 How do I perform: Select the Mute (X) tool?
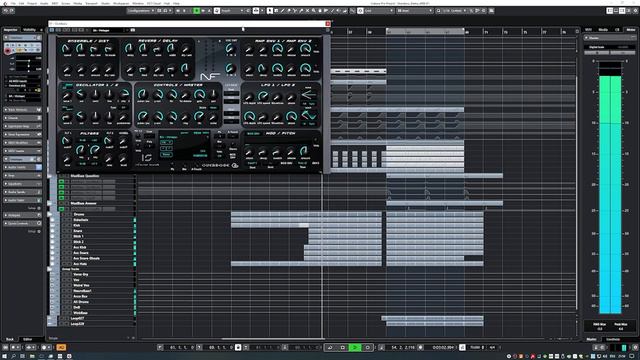(307, 11)
